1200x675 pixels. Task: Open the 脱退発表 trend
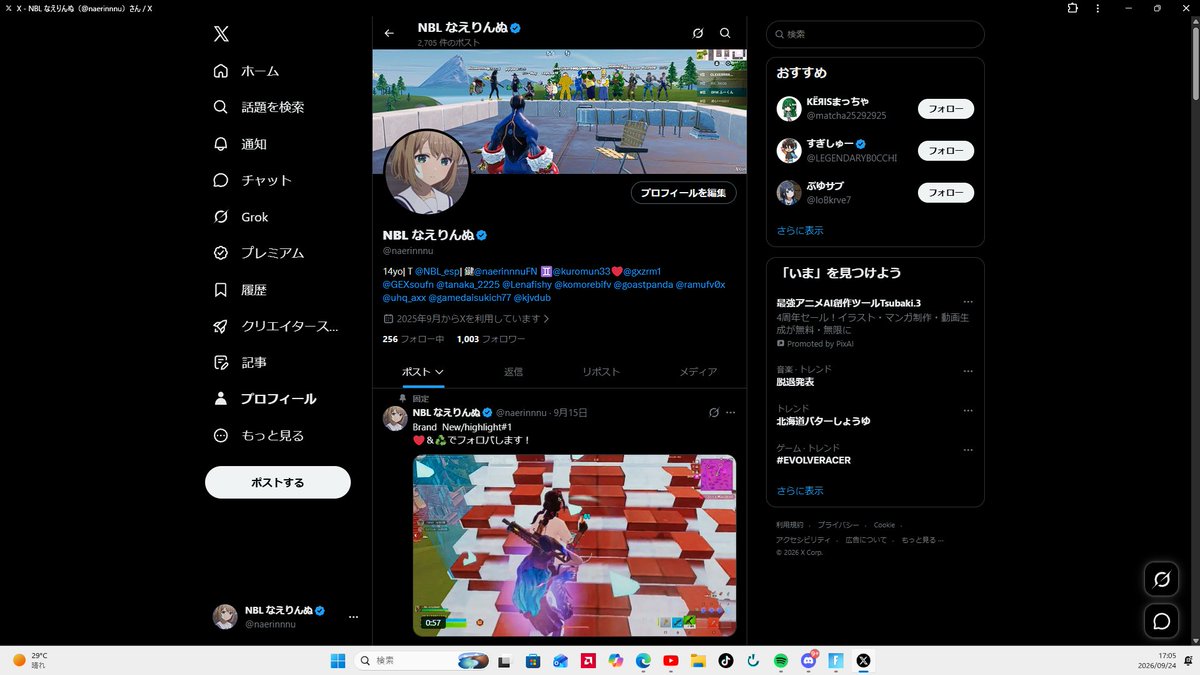pos(795,382)
